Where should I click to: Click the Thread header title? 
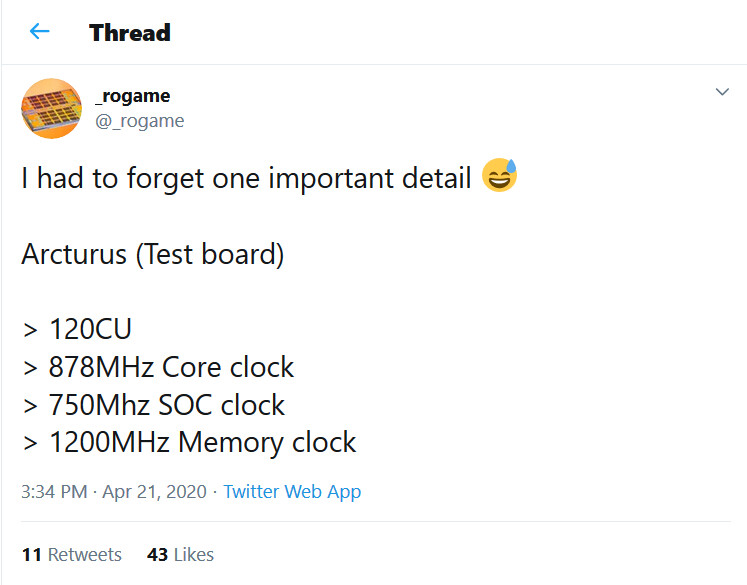coord(130,32)
